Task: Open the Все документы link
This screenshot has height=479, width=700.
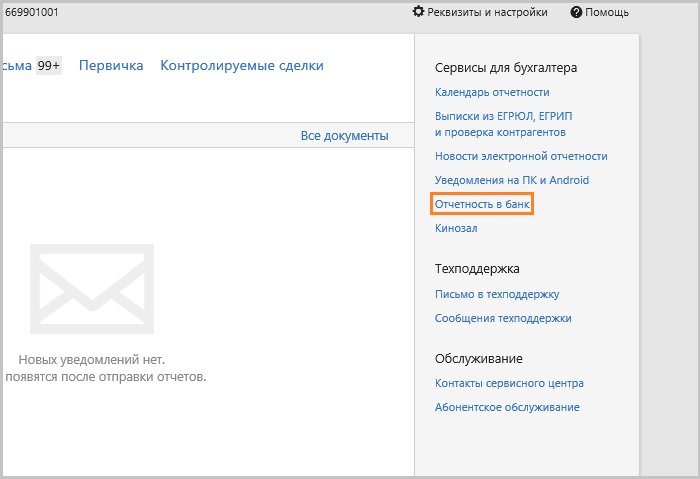Action: [x=344, y=135]
